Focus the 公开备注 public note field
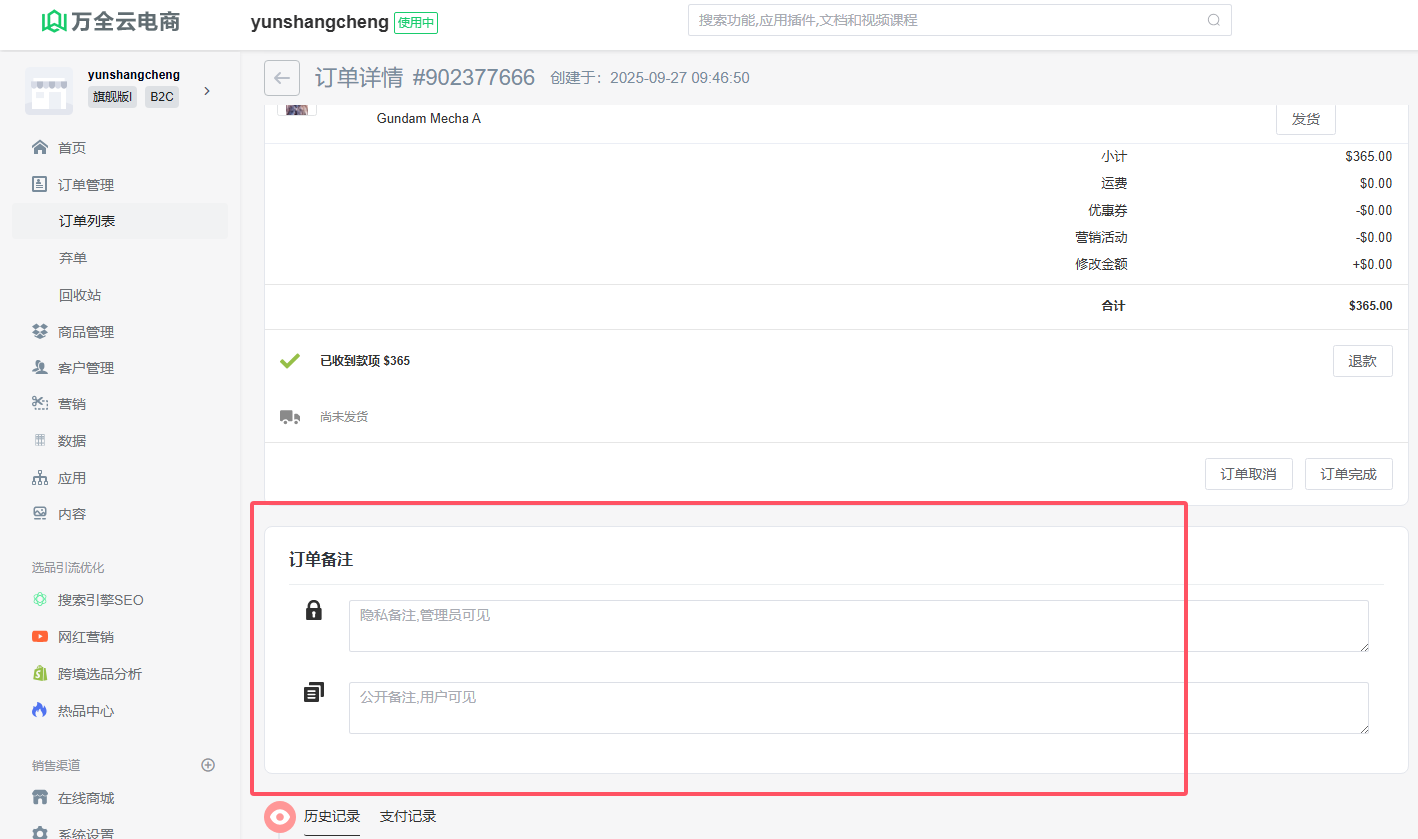The image size is (1418, 839). pos(858,708)
